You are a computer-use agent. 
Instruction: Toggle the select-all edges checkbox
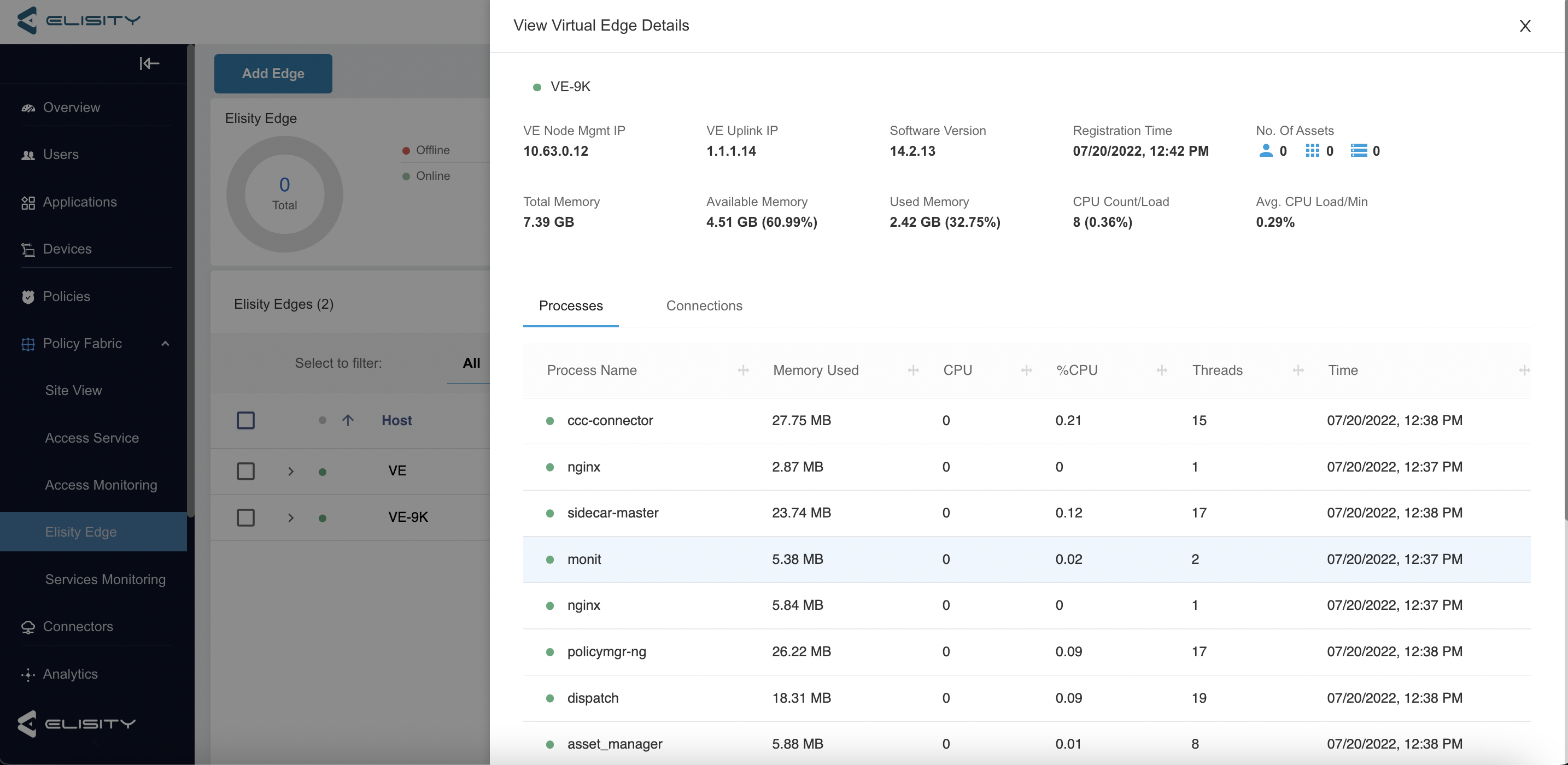point(246,420)
